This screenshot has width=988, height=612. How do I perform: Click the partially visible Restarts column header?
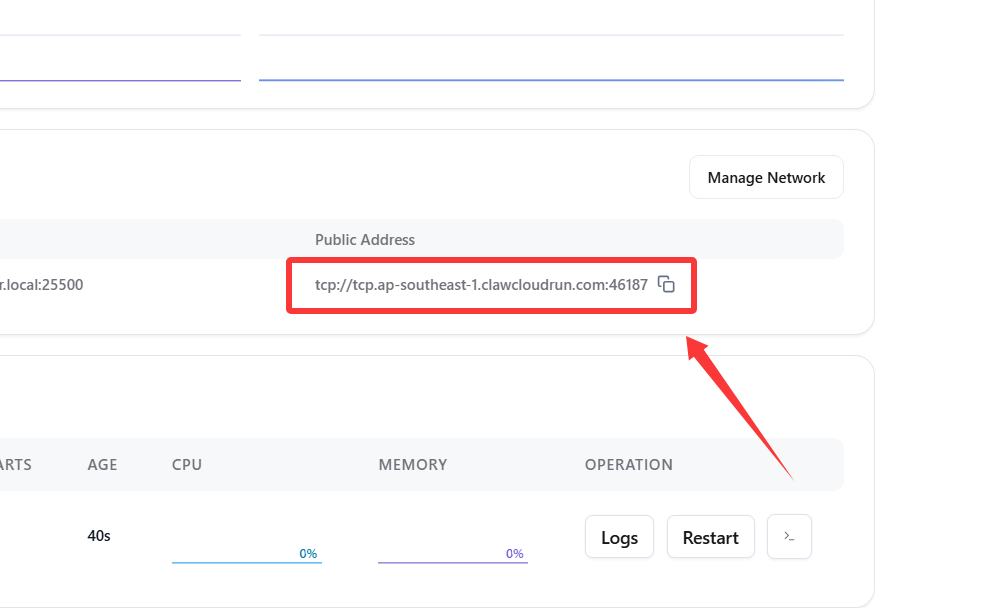[16, 465]
